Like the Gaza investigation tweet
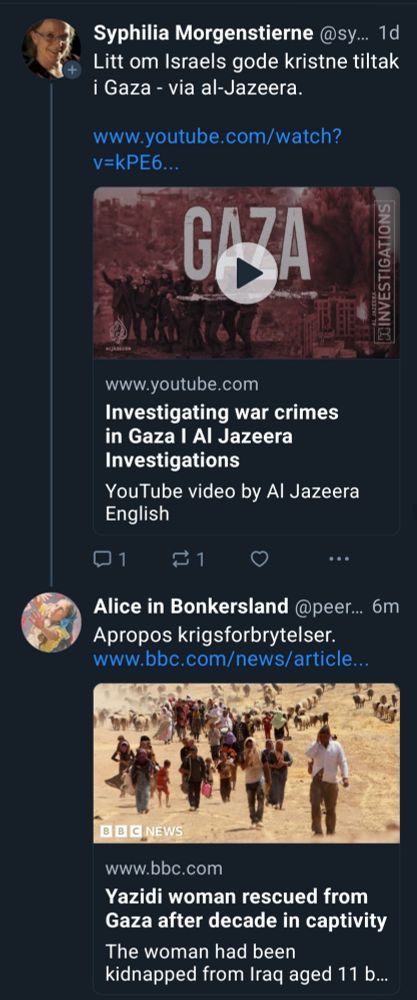 (260, 559)
